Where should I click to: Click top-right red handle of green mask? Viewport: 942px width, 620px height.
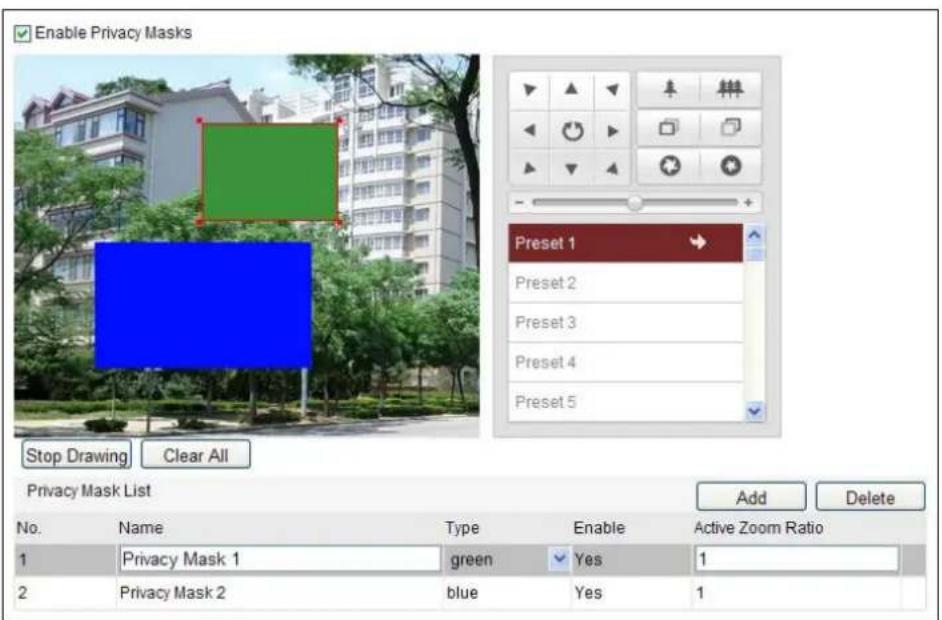point(340,121)
